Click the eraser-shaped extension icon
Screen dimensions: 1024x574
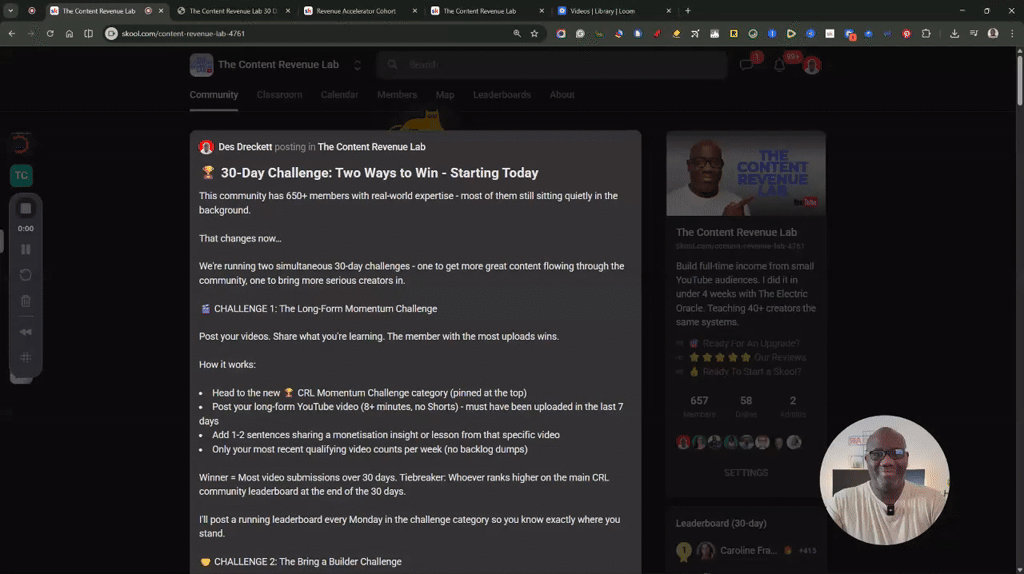click(x=676, y=33)
